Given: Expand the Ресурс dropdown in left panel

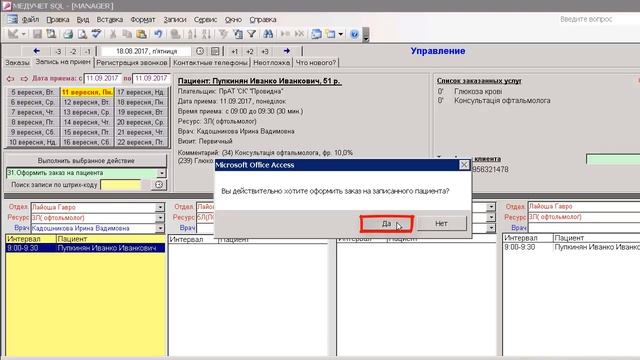Looking at the screenshot, I should [160, 218].
